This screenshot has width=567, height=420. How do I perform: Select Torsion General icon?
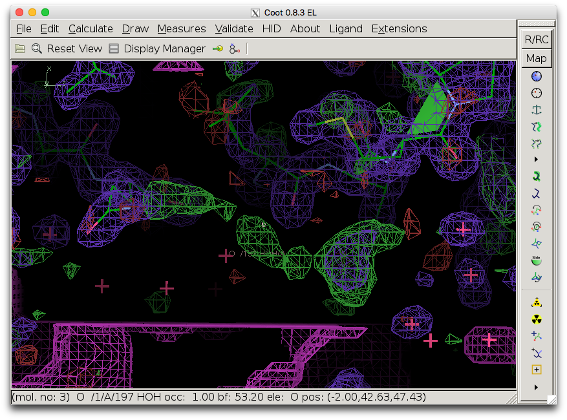(x=536, y=227)
